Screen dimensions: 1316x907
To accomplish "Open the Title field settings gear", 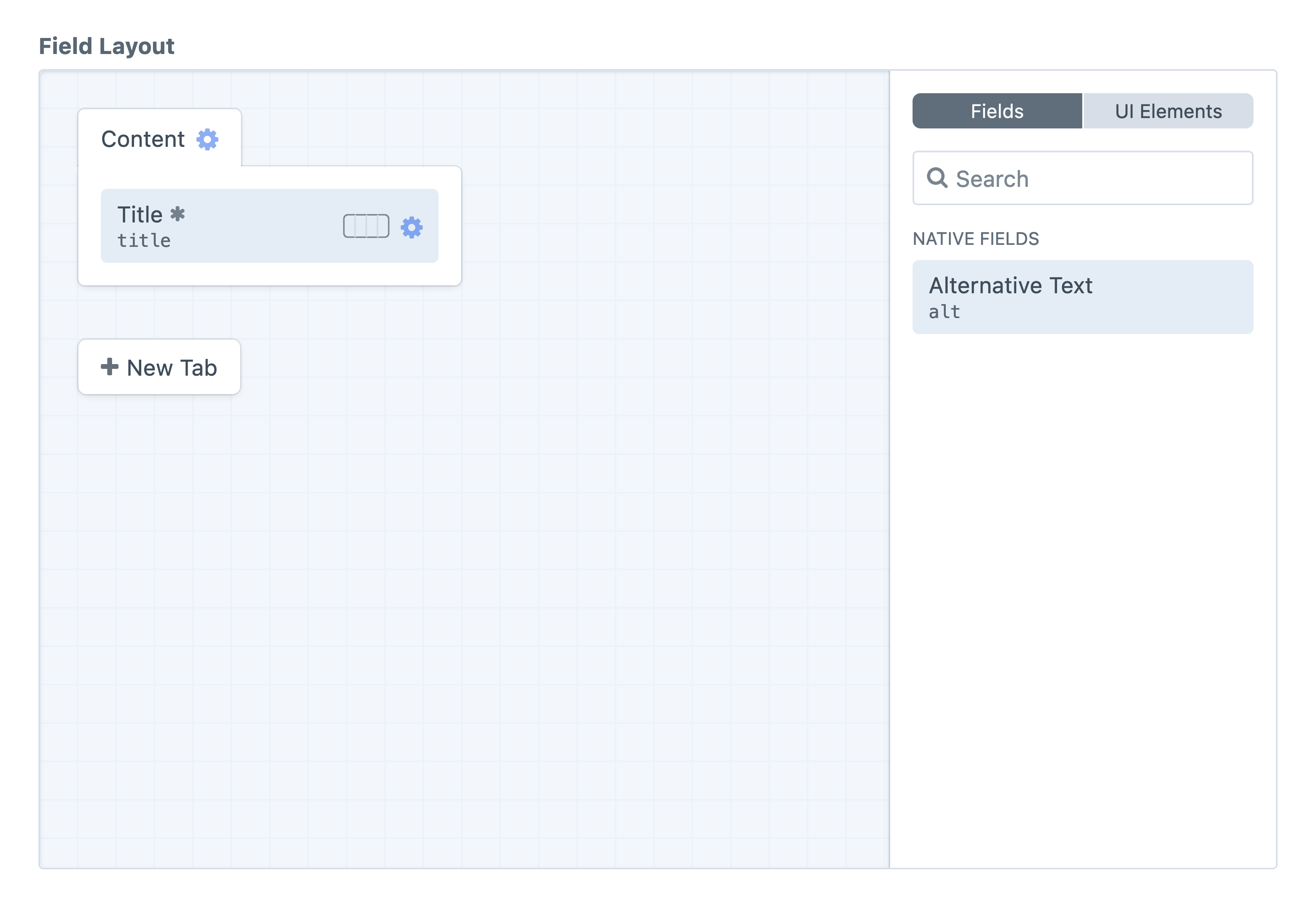I will [411, 226].
